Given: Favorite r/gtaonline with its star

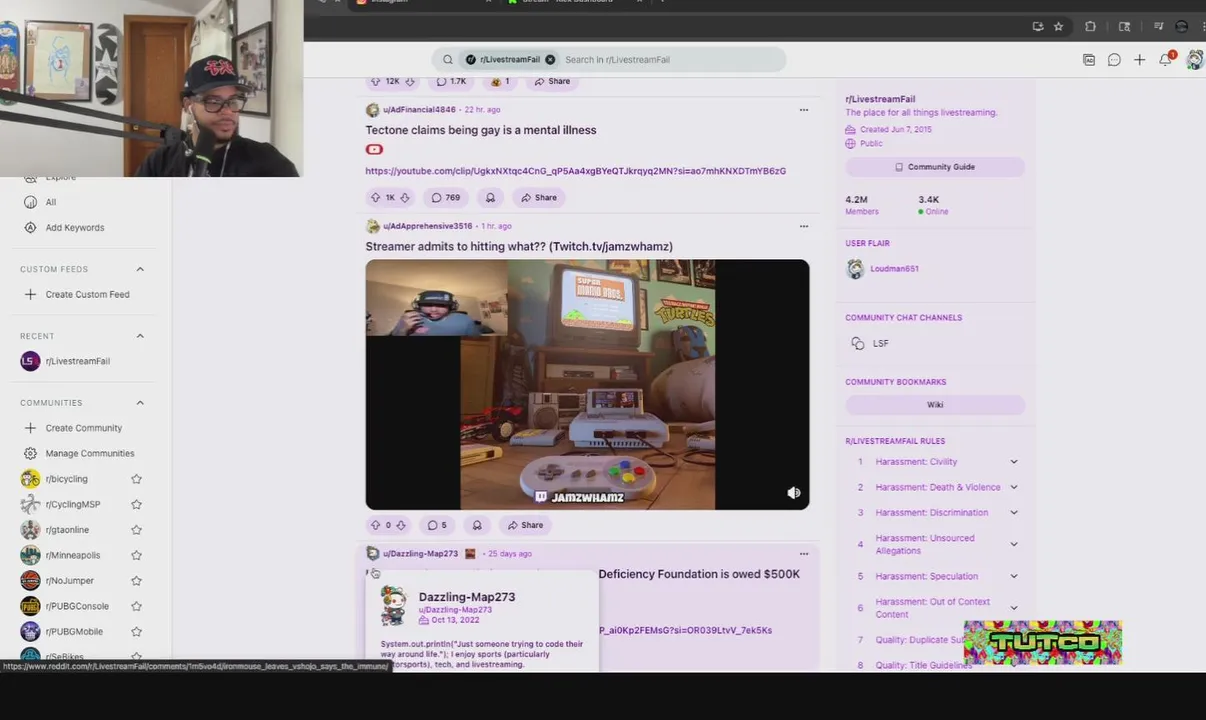Looking at the screenshot, I should click(136, 530).
